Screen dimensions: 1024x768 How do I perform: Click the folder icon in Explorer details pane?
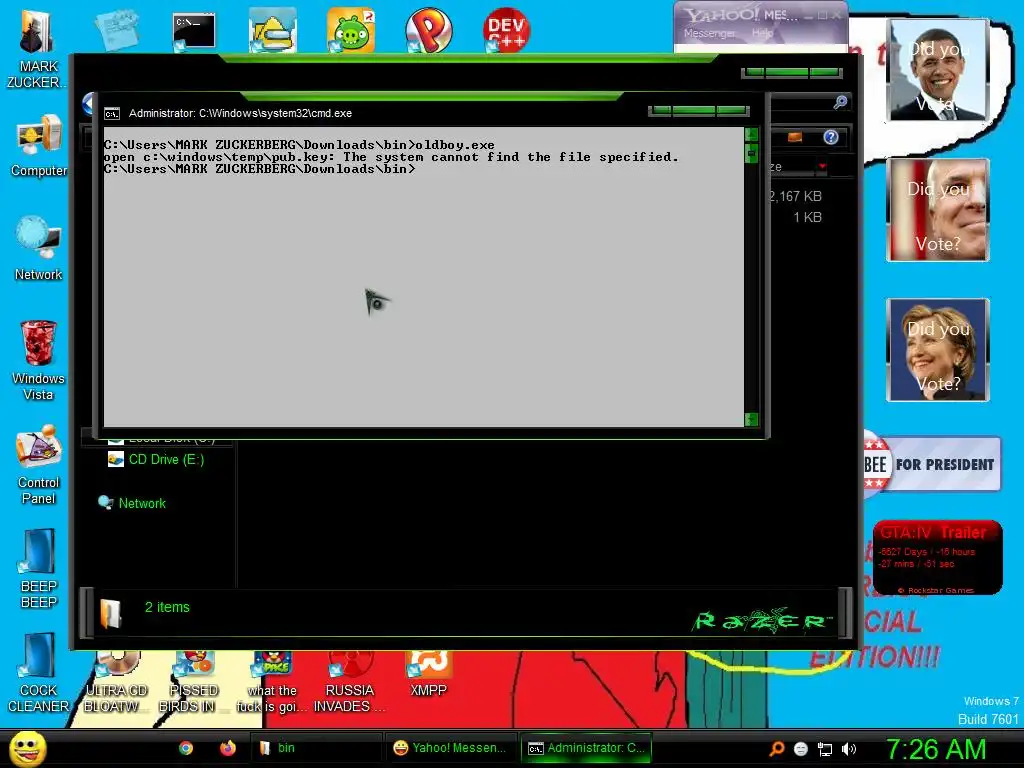(x=111, y=613)
